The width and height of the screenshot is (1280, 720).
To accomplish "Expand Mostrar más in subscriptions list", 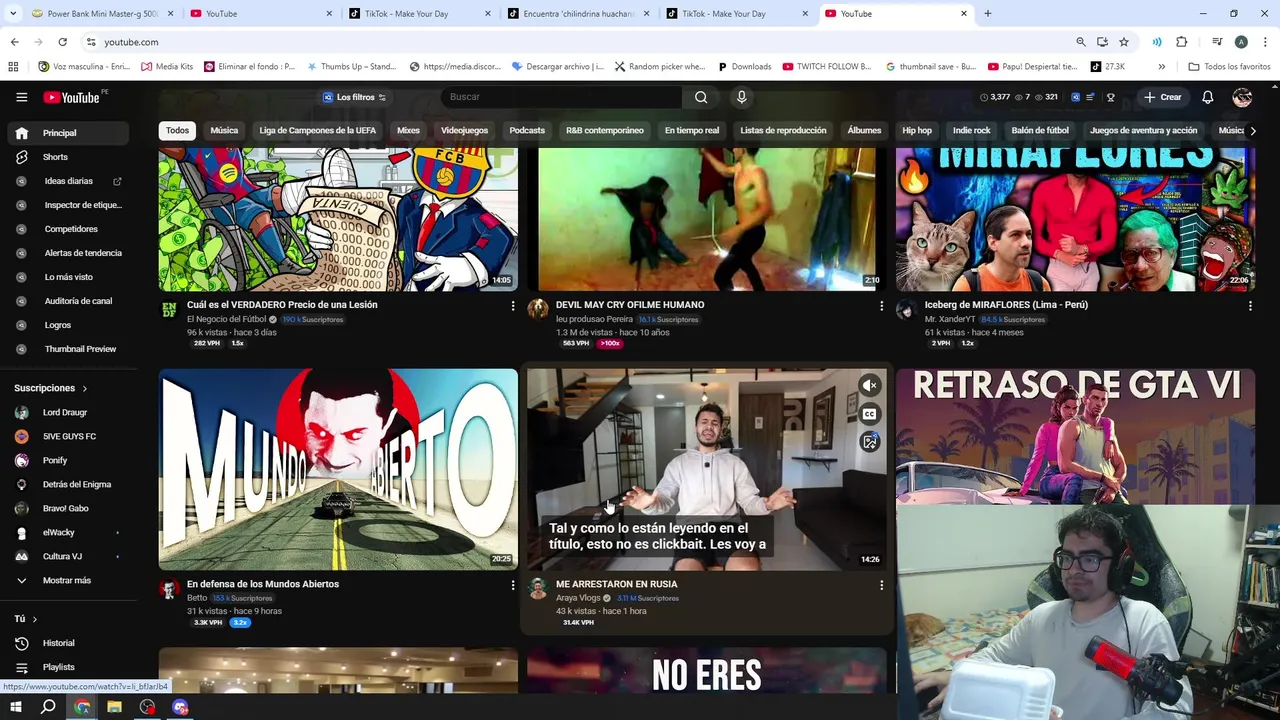I will point(68,581).
